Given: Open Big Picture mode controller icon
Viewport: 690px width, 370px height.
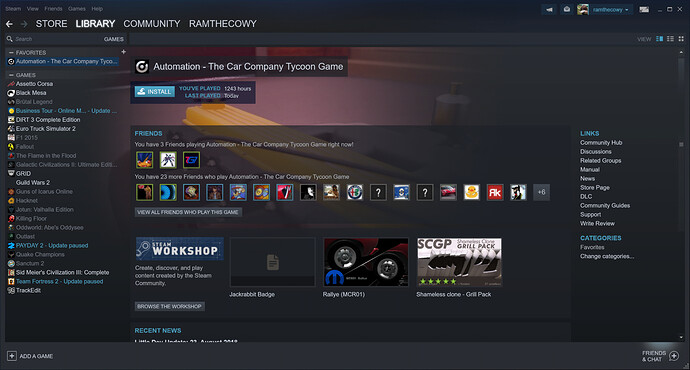Looking at the screenshot, I should coord(644,9).
